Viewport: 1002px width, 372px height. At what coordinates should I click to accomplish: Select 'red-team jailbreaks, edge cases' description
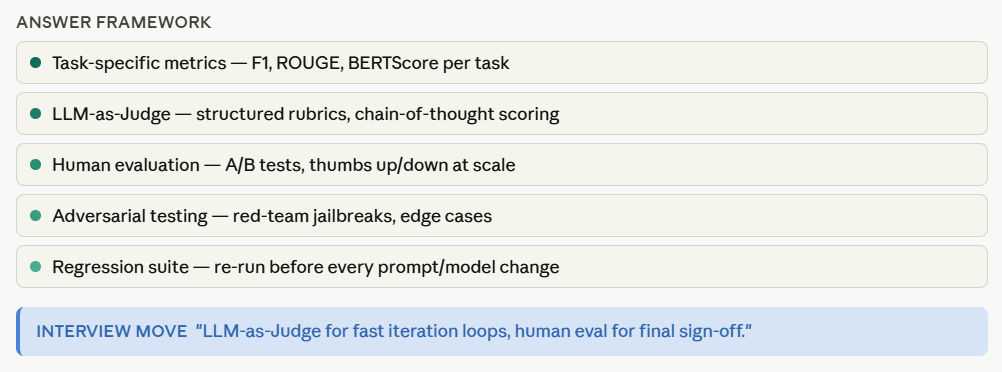362,217
